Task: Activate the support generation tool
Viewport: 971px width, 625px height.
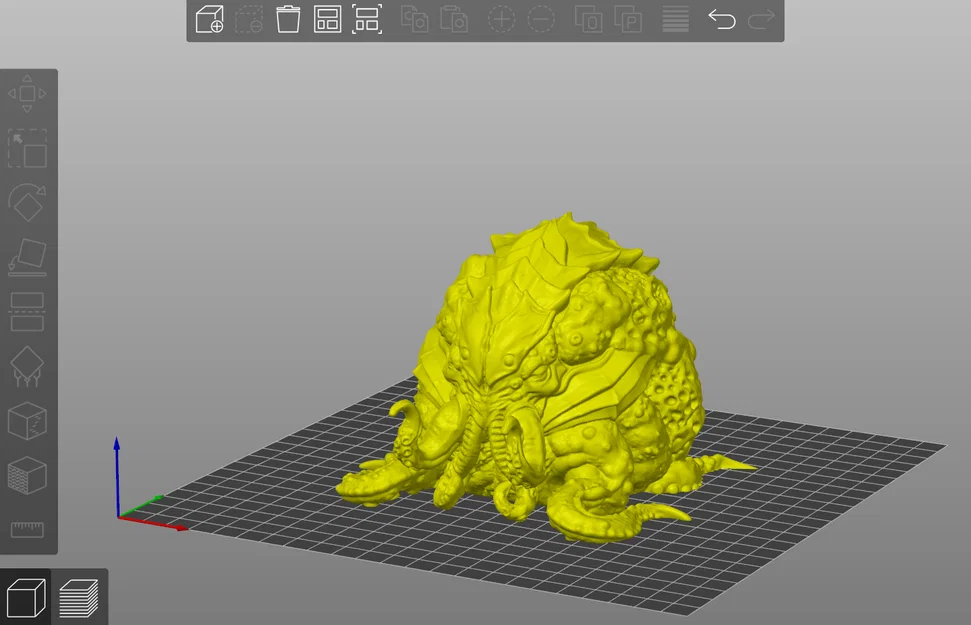Action: [x=28, y=367]
